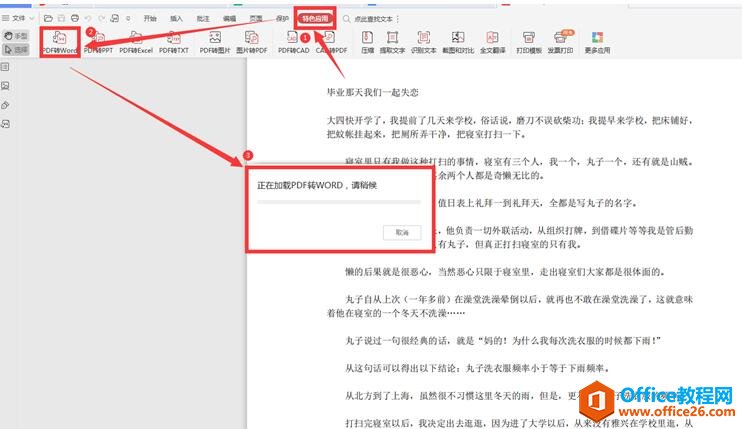742x429 pixels.
Task: Click the line starting 丸子说过一句很经典的话
Action: [503, 341]
